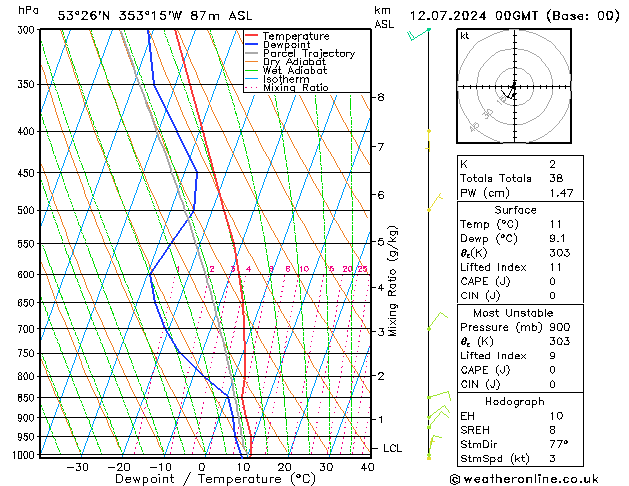Screen dimensions: 629x486
Task: Select the 'Parcel Trajectory' legend entry
Action: pos(309,53)
